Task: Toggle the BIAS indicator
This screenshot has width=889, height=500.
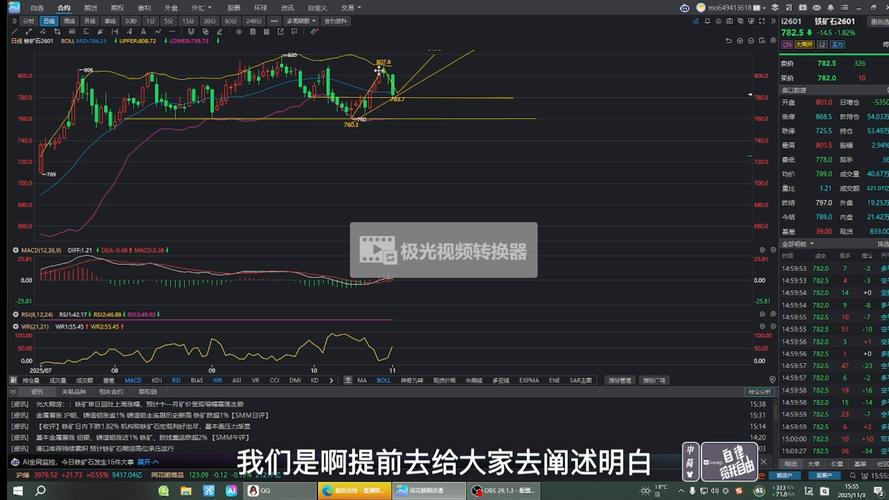Action: pyautogui.click(x=197, y=380)
